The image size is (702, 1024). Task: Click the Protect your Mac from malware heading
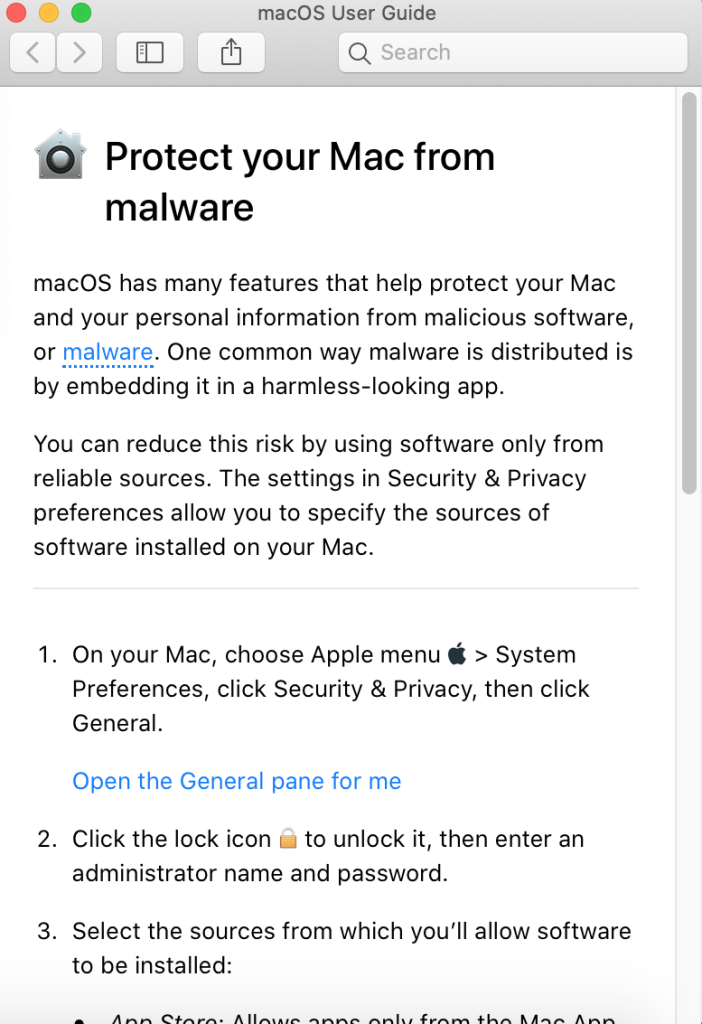pos(300,182)
